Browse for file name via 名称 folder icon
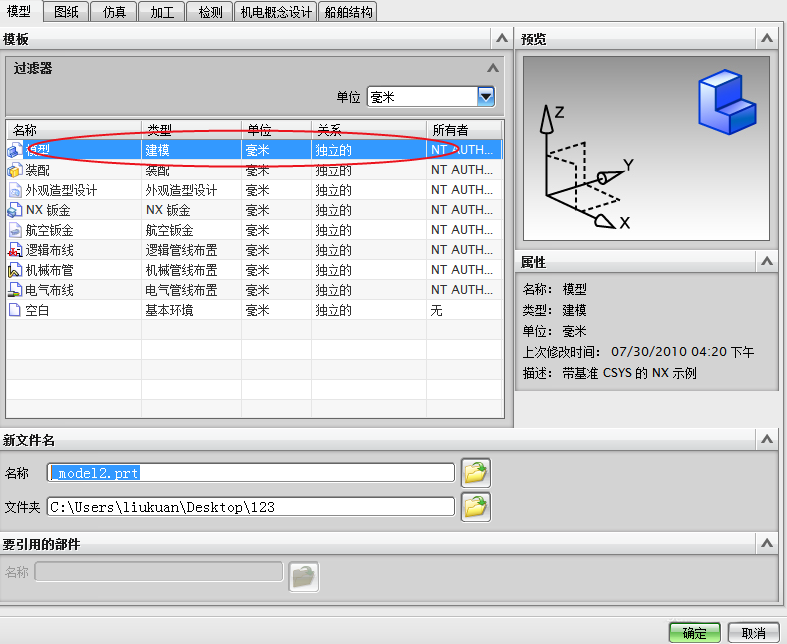 [x=475, y=473]
